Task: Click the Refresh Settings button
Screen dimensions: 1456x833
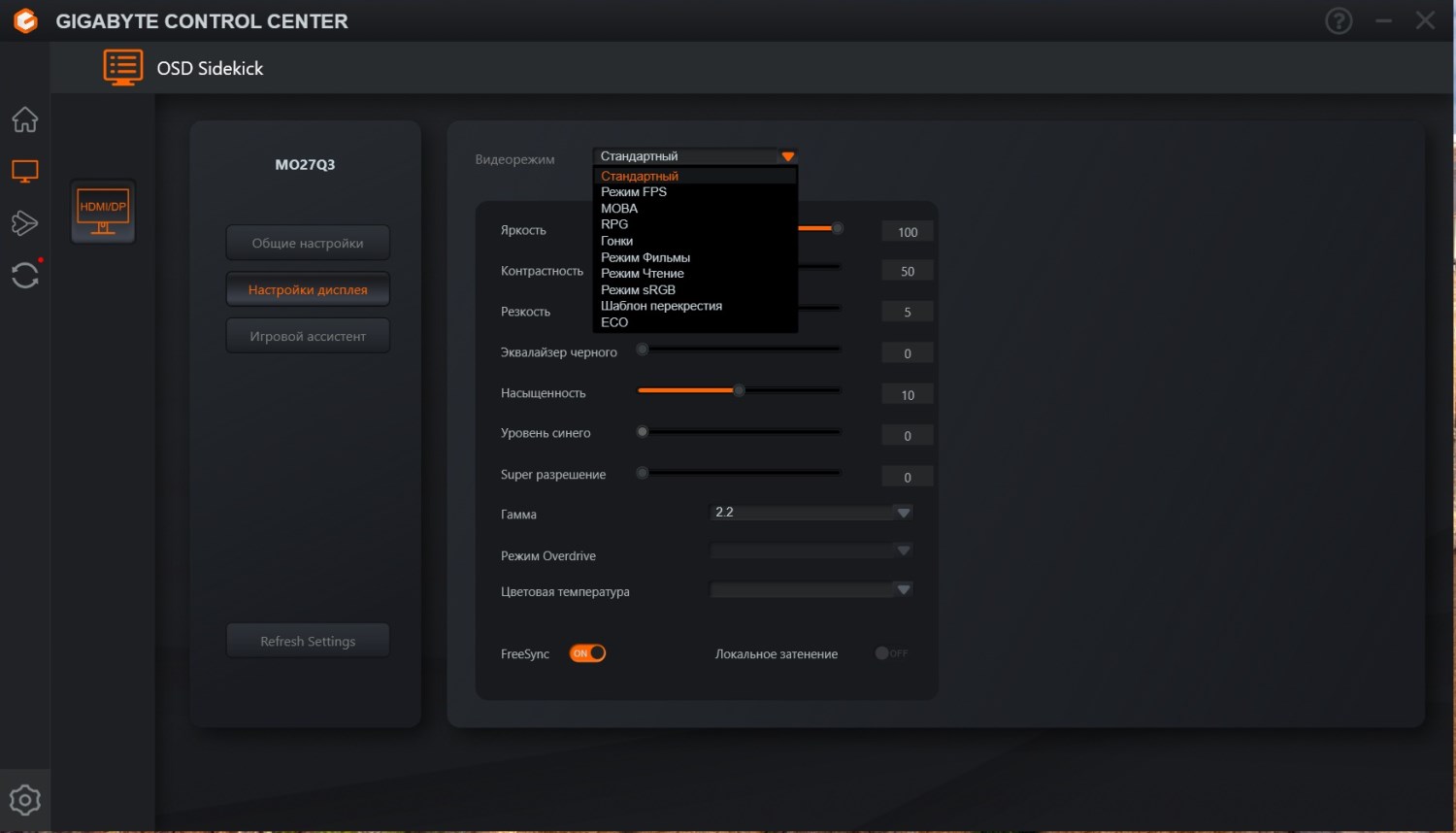Action: coord(308,641)
